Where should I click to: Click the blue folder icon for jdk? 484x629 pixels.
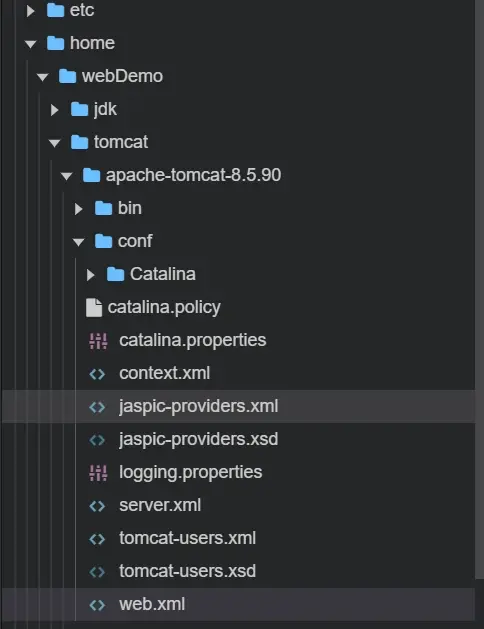coord(79,109)
